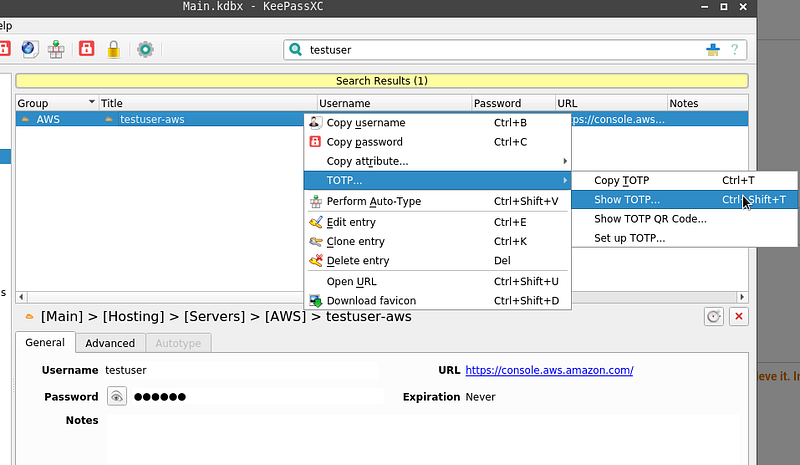The image size is (800, 465).
Task: Click the Download favicon icon
Action: coord(316,301)
